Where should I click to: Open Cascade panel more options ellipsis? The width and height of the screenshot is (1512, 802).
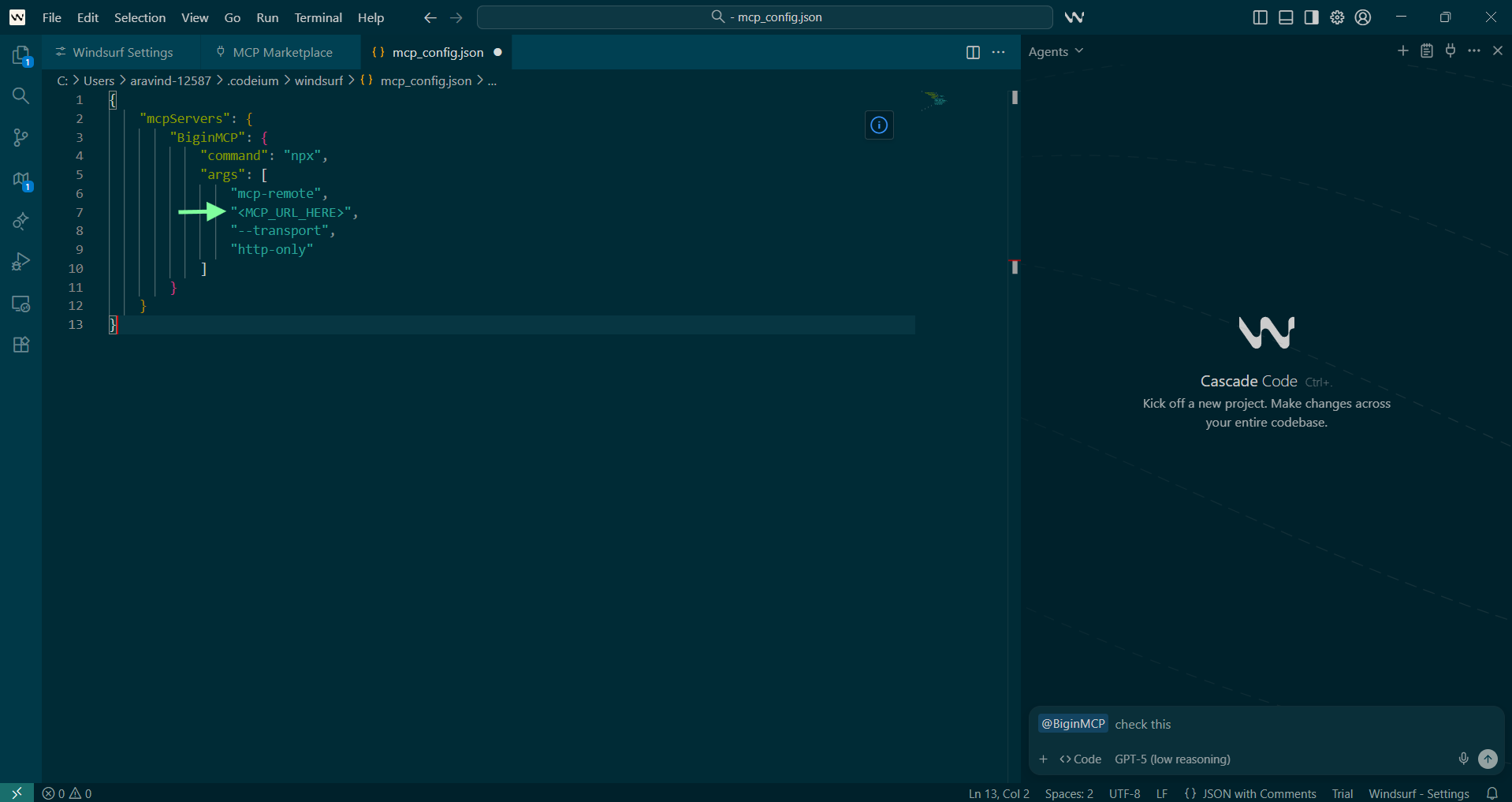[1474, 51]
